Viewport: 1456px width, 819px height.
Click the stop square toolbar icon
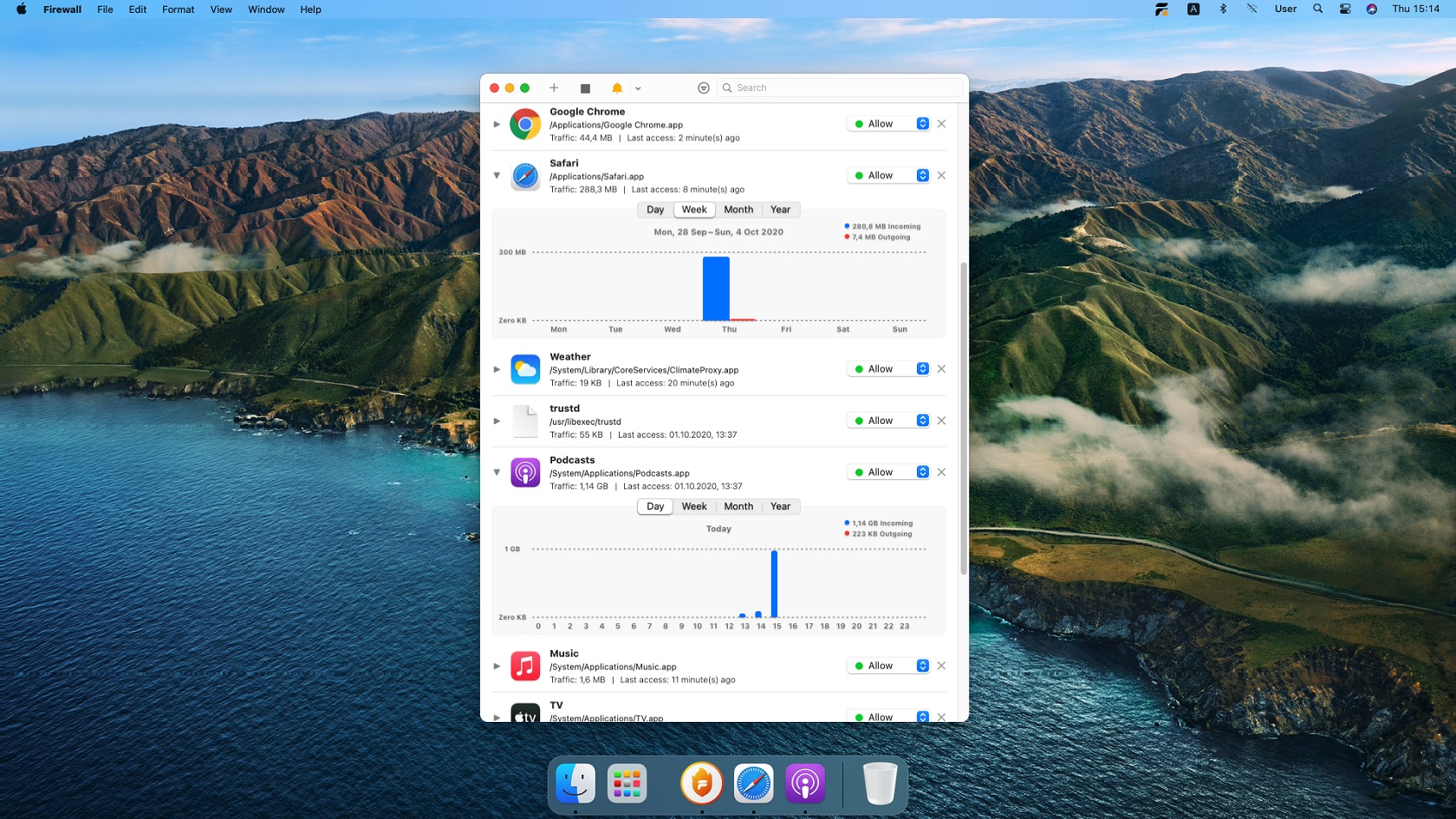pos(585,88)
